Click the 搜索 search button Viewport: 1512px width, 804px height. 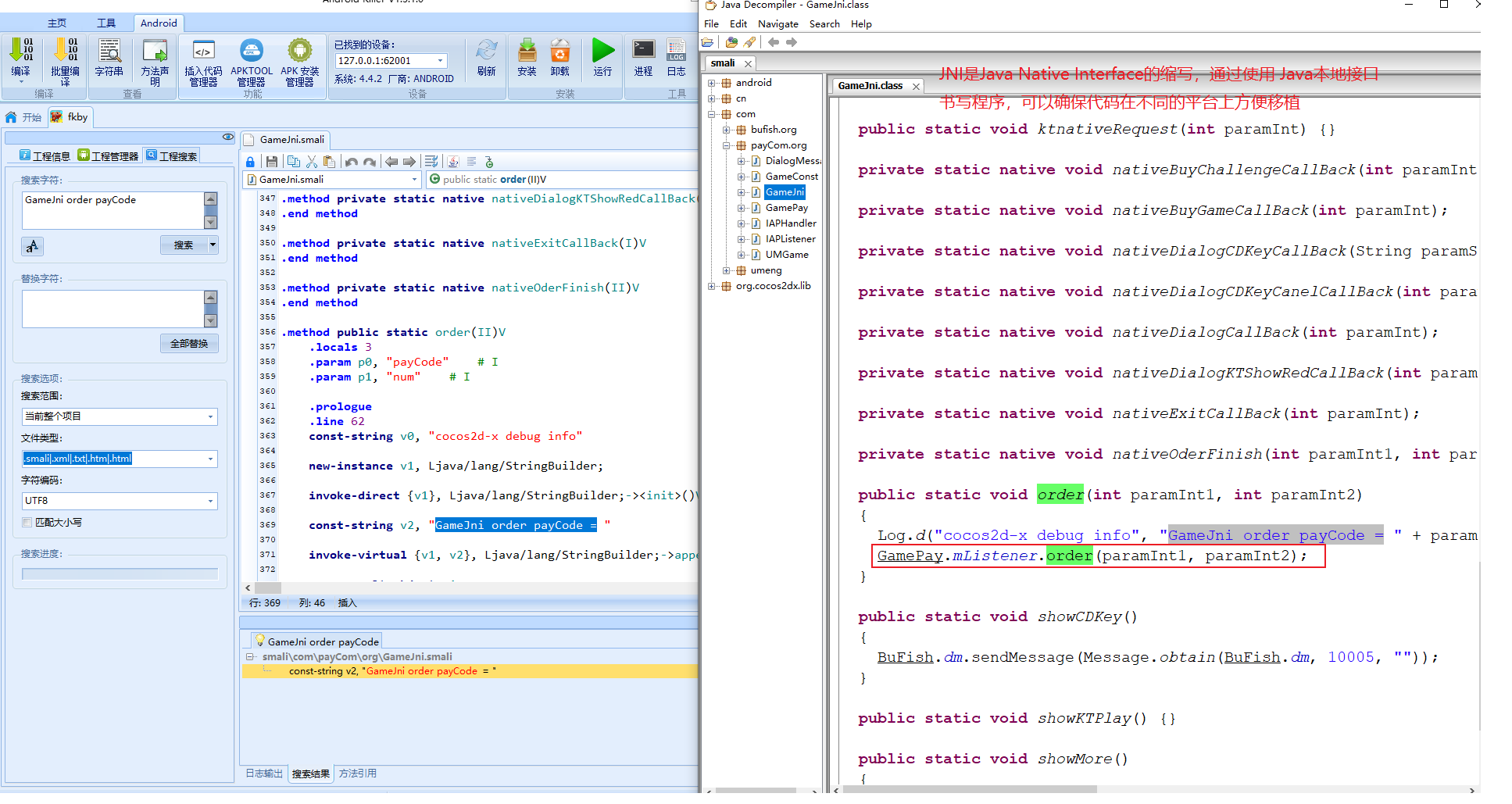[184, 245]
